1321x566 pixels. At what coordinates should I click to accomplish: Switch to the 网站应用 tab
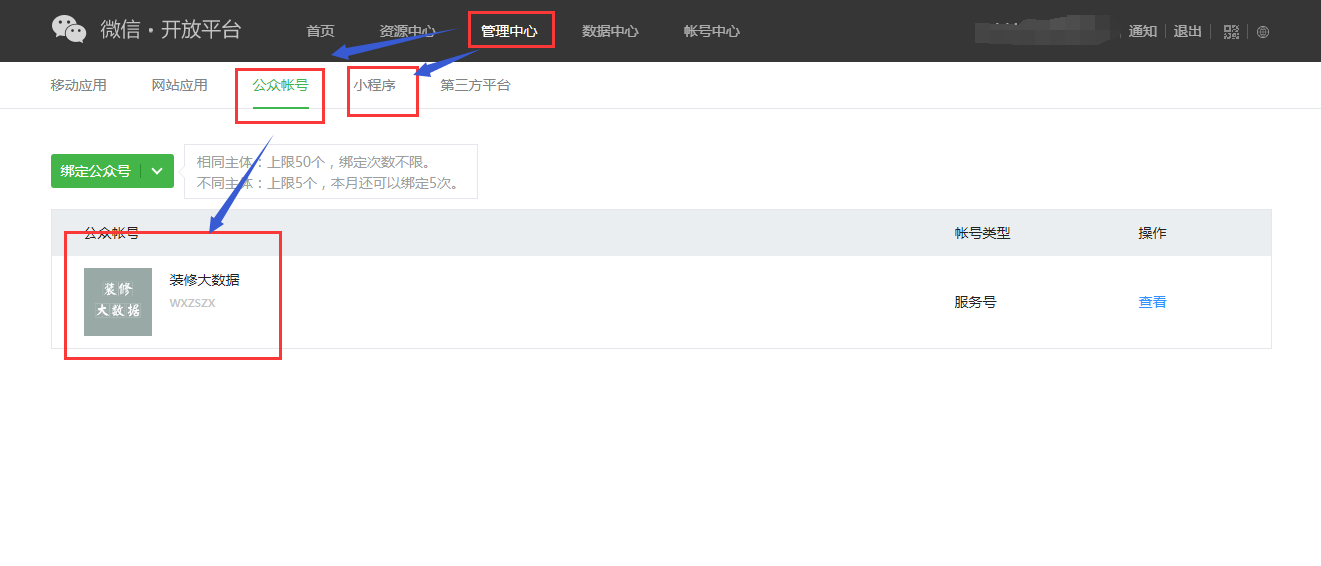click(180, 85)
